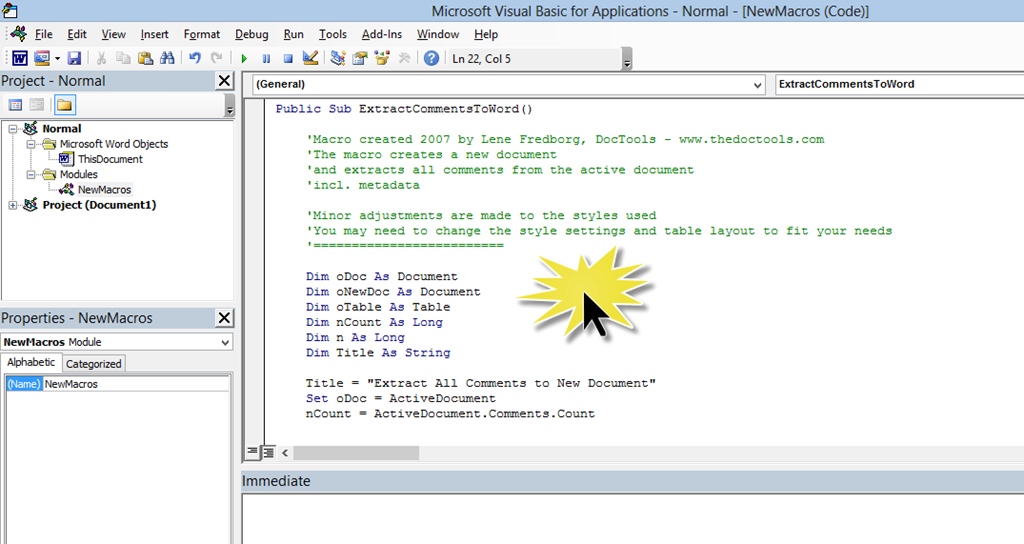This screenshot has height=544, width=1024.
Task: Open the Insert menu
Action: tap(154, 35)
